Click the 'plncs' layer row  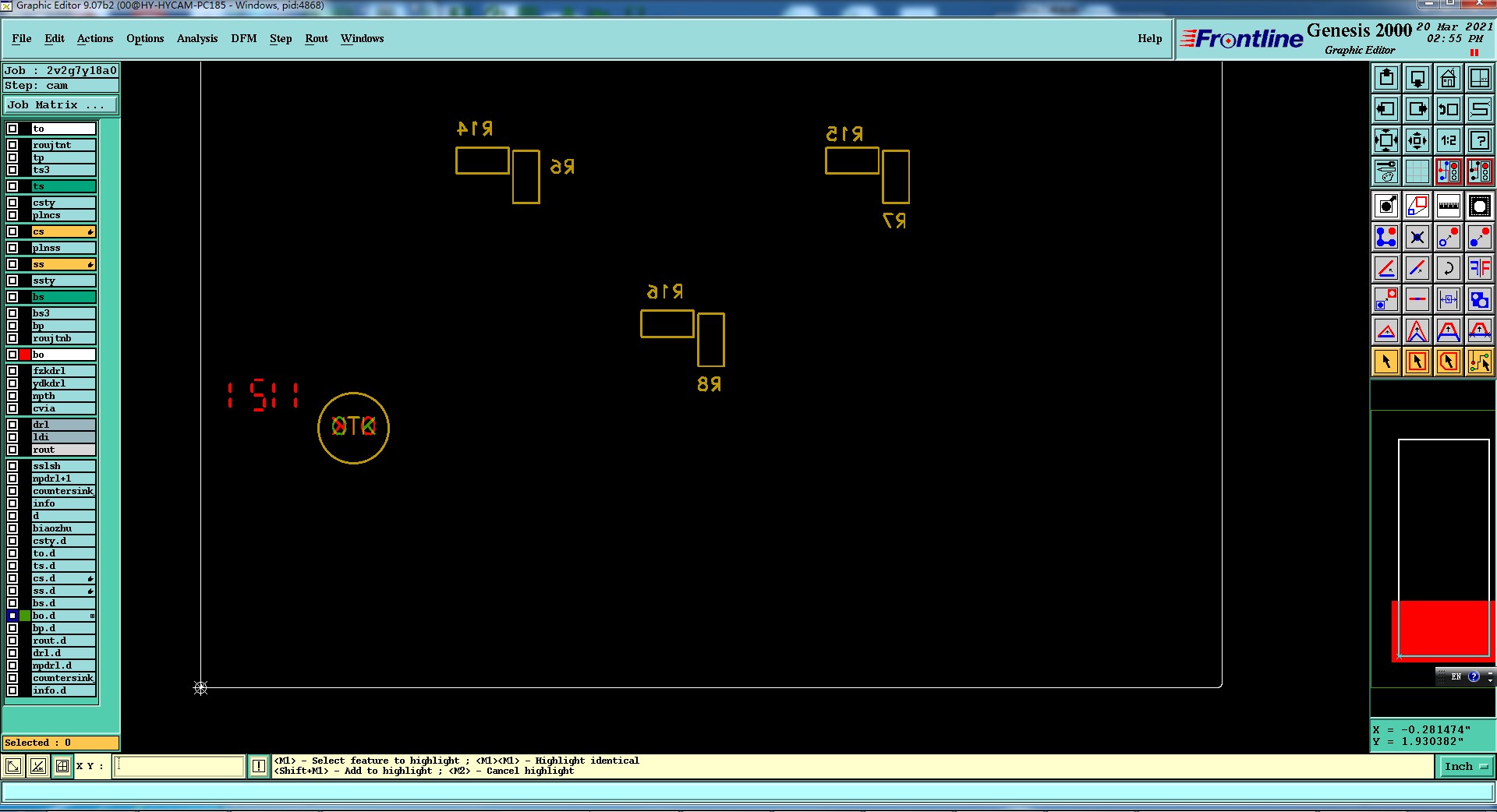click(63, 215)
